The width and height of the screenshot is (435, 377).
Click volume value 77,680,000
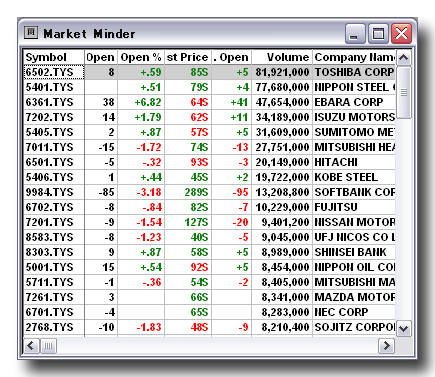tap(283, 87)
